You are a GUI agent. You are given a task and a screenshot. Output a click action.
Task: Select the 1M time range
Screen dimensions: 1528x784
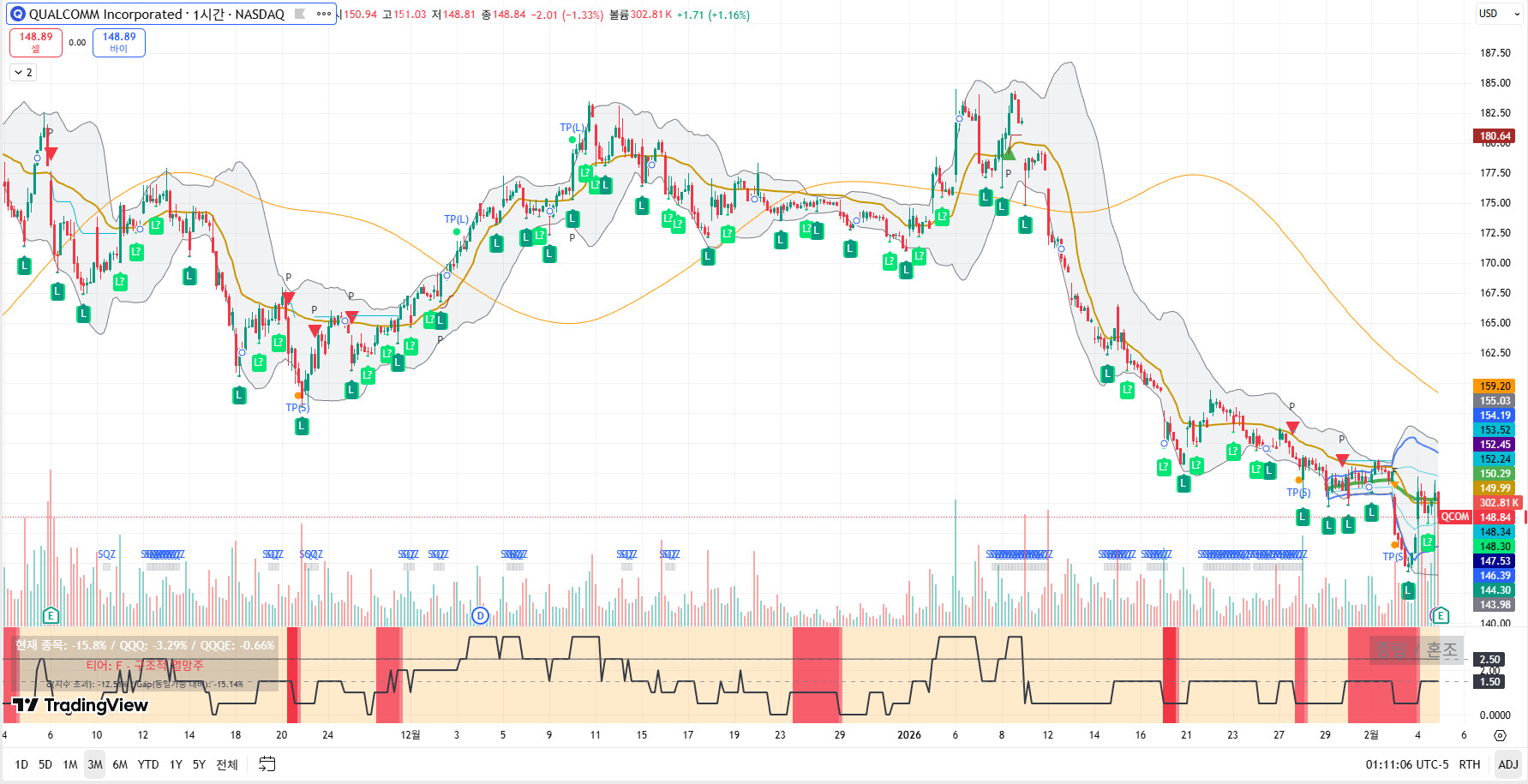click(x=70, y=764)
